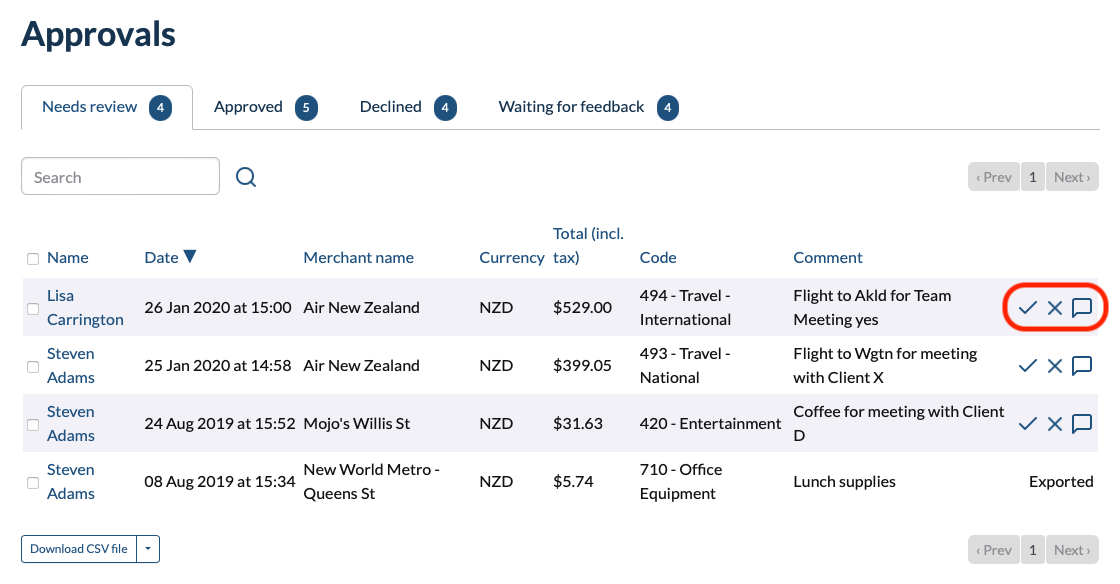Click inside the Search input field

(x=120, y=177)
